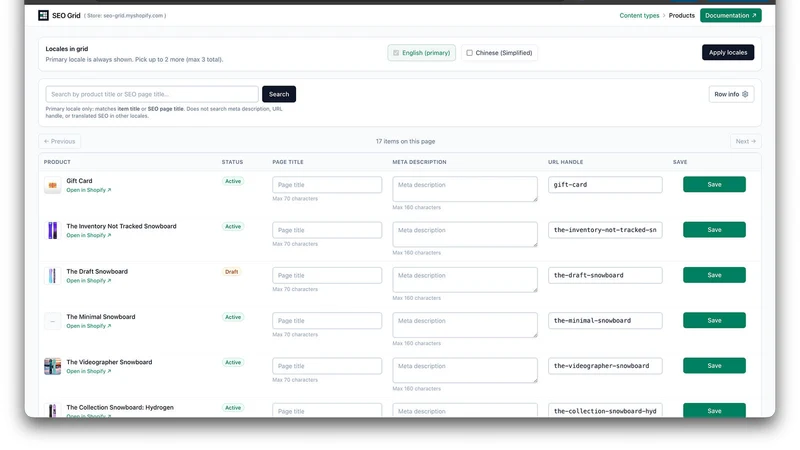Click The Minimal Snowboard page title field

(x=327, y=321)
